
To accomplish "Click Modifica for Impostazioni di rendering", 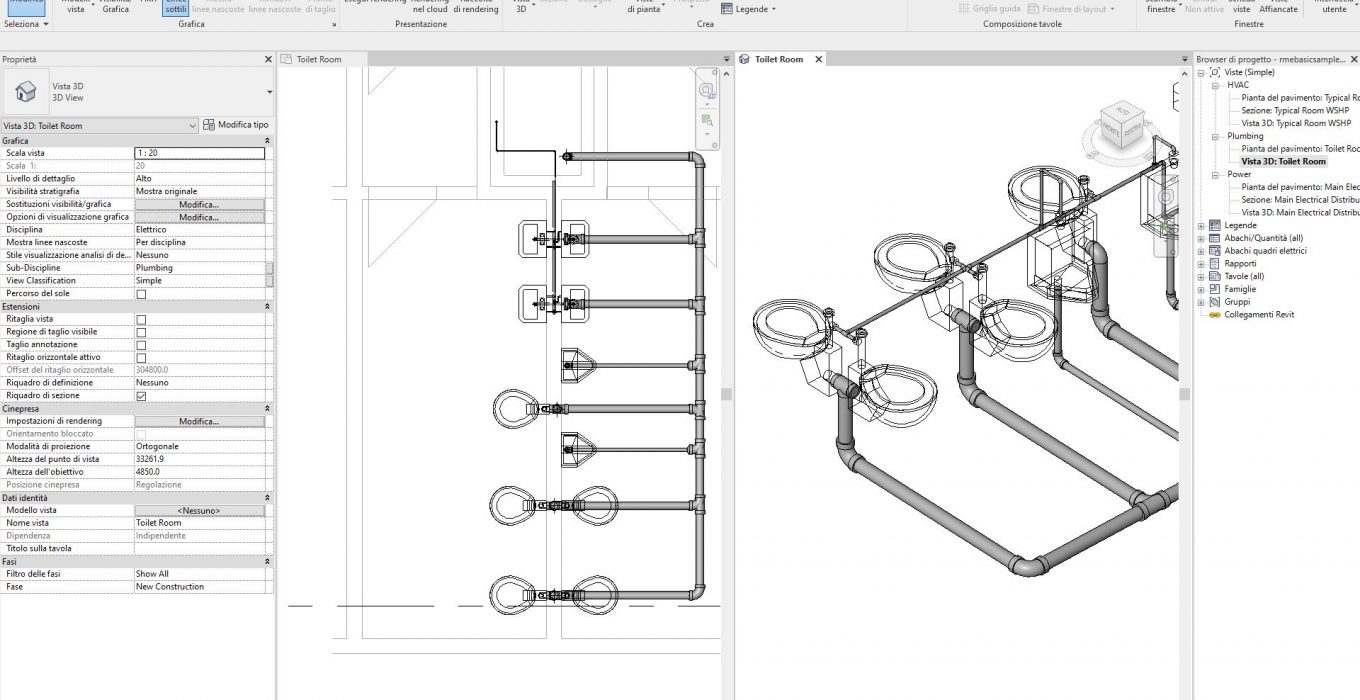I will (x=199, y=421).
